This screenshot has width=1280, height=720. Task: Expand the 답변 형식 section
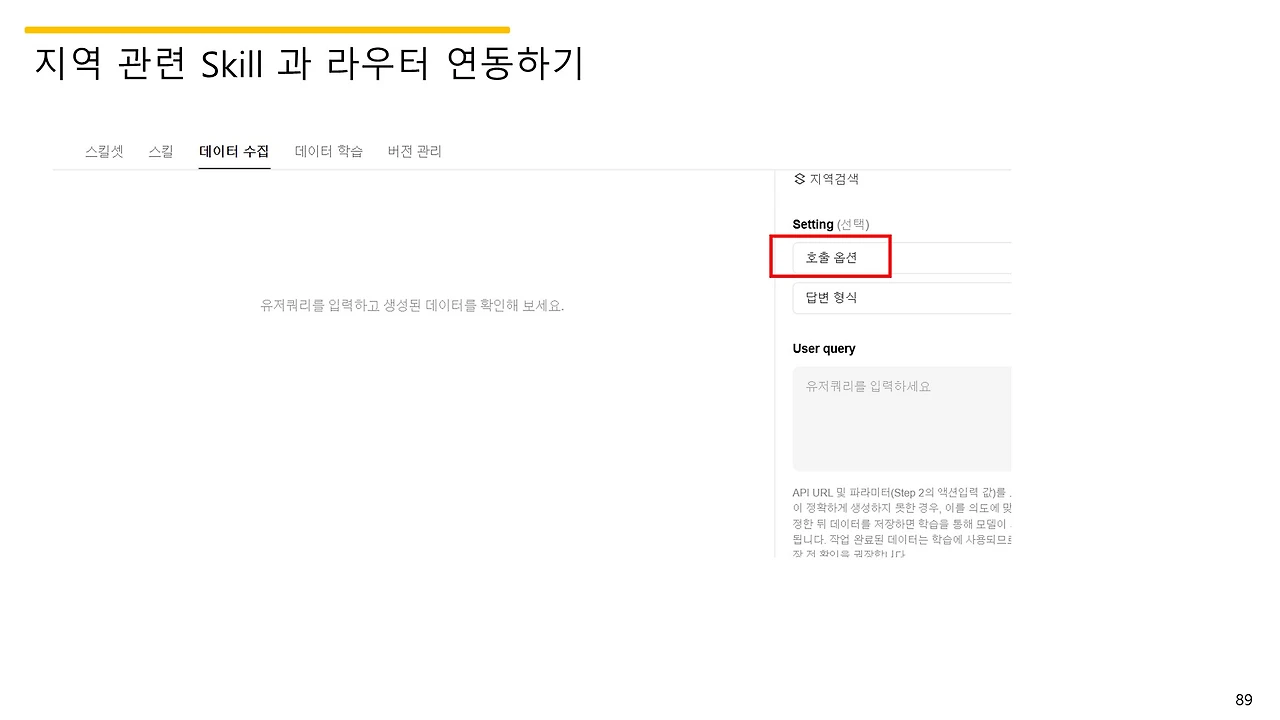pos(830,298)
